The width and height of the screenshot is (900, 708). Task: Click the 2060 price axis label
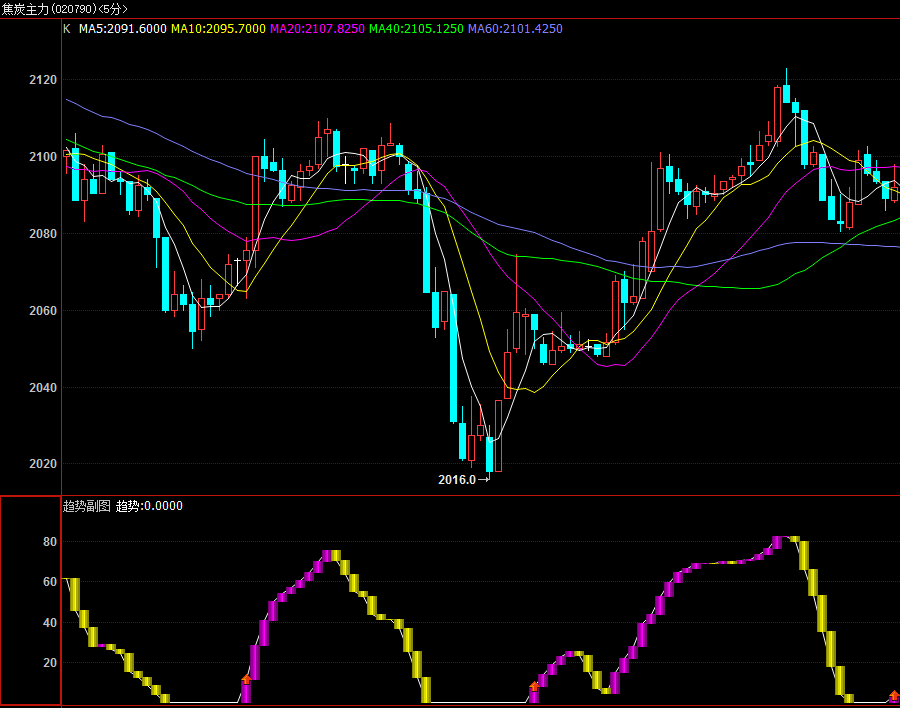coord(43,311)
